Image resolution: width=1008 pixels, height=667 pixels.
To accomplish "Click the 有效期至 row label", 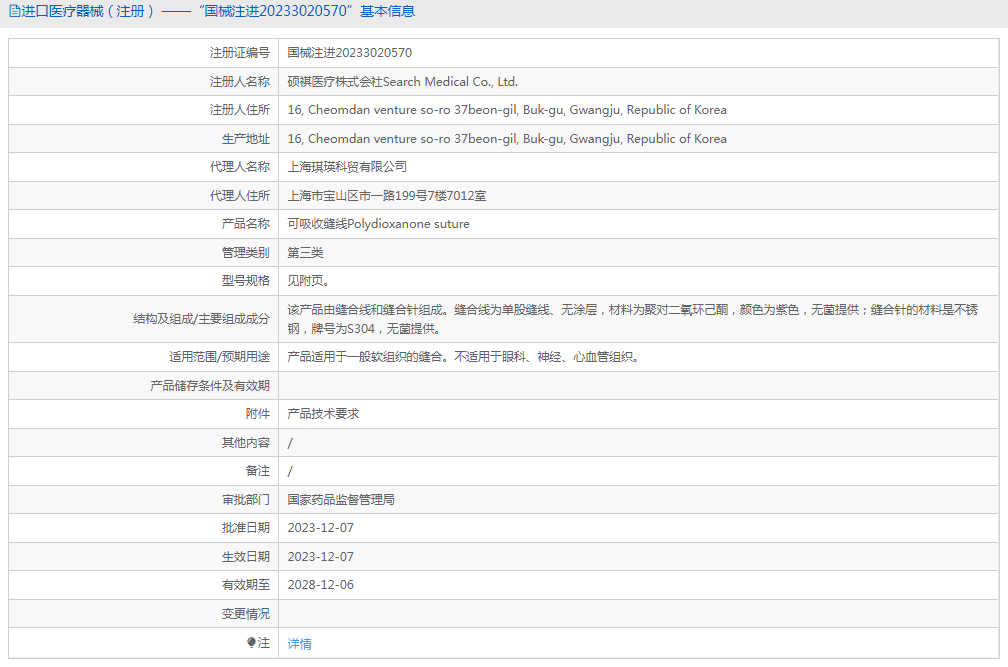I will coord(246,585).
